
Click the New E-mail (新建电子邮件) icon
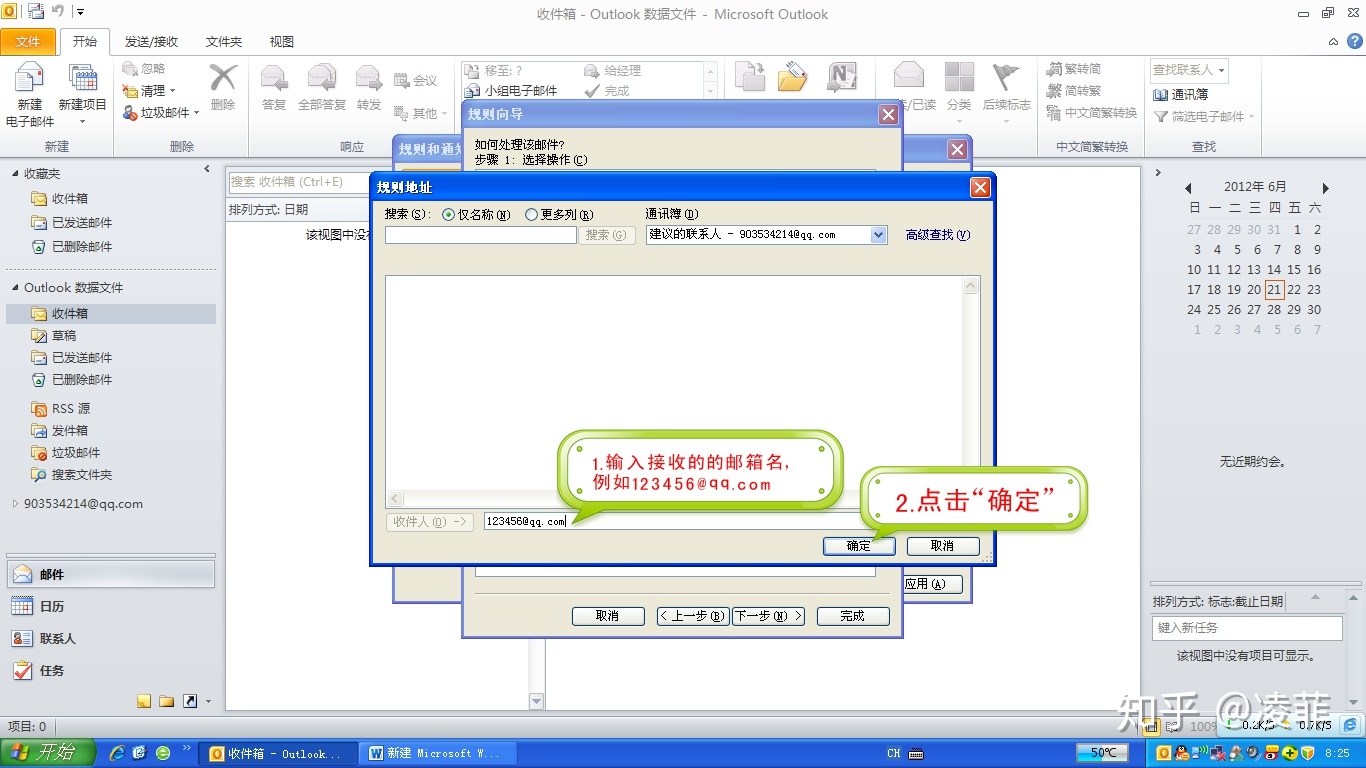click(x=30, y=80)
